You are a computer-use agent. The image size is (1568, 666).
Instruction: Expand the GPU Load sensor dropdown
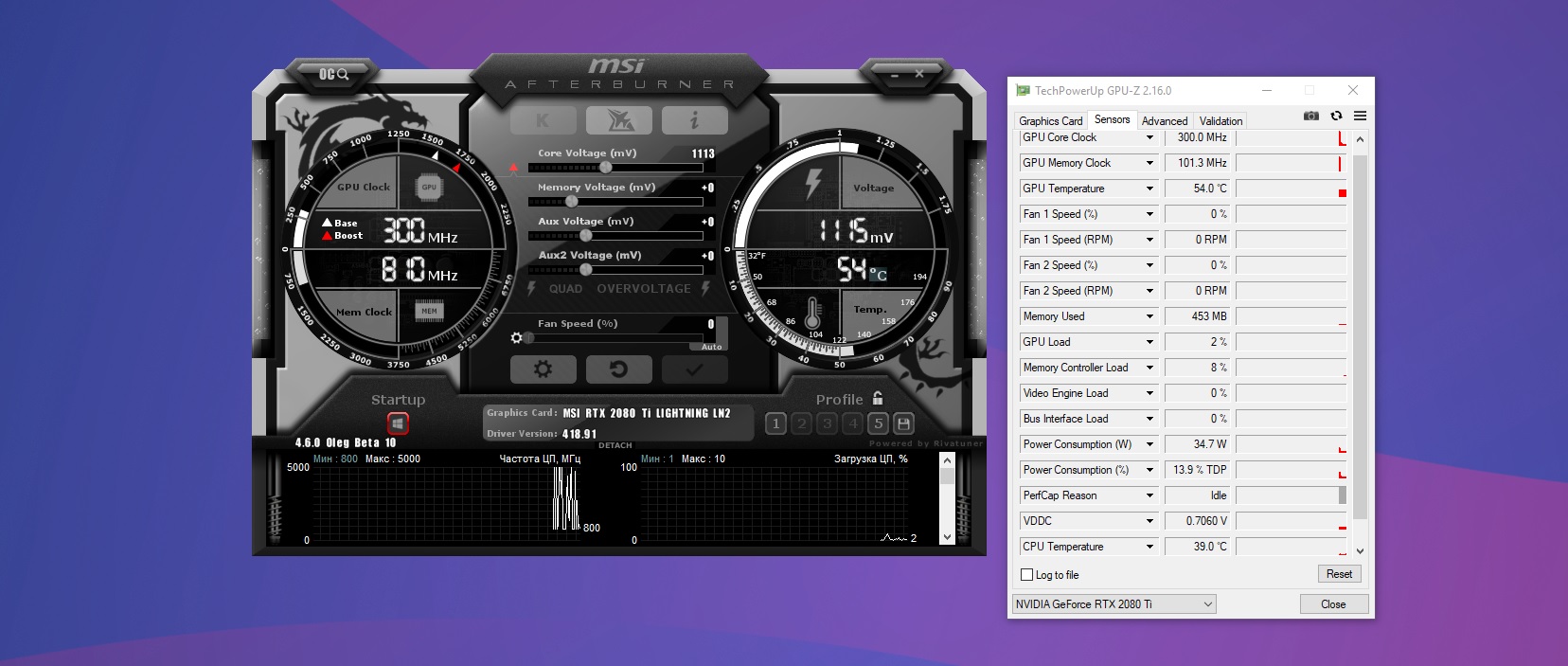[1149, 342]
